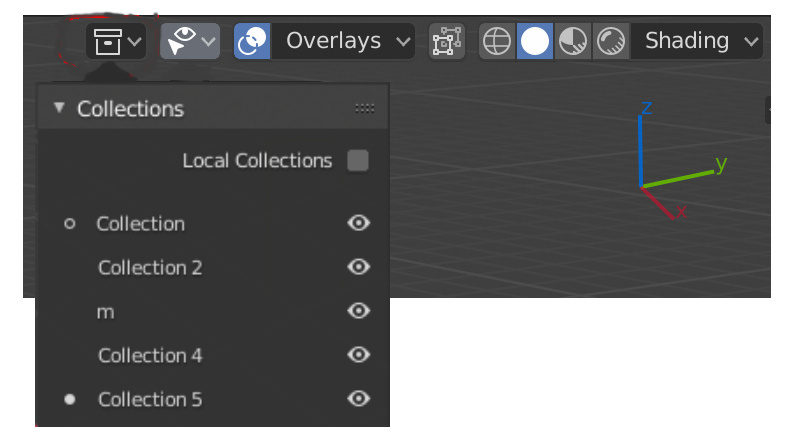Collapse the Collections panel triangle
This screenshot has width=797, height=443.
(x=59, y=108)
